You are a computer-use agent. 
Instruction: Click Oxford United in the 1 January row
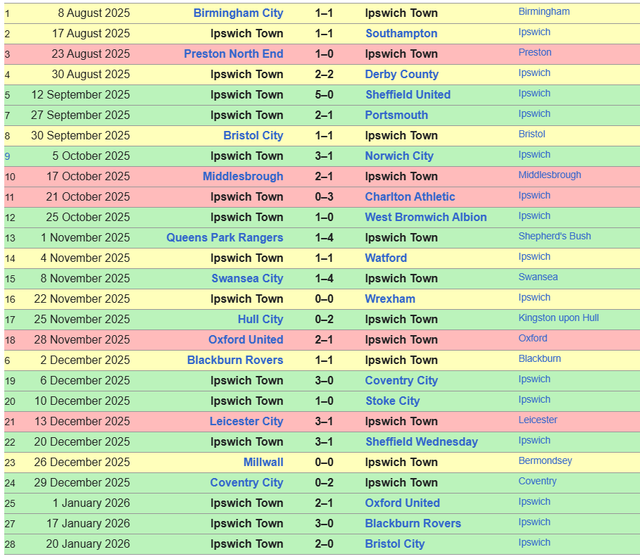pos(402,503)
